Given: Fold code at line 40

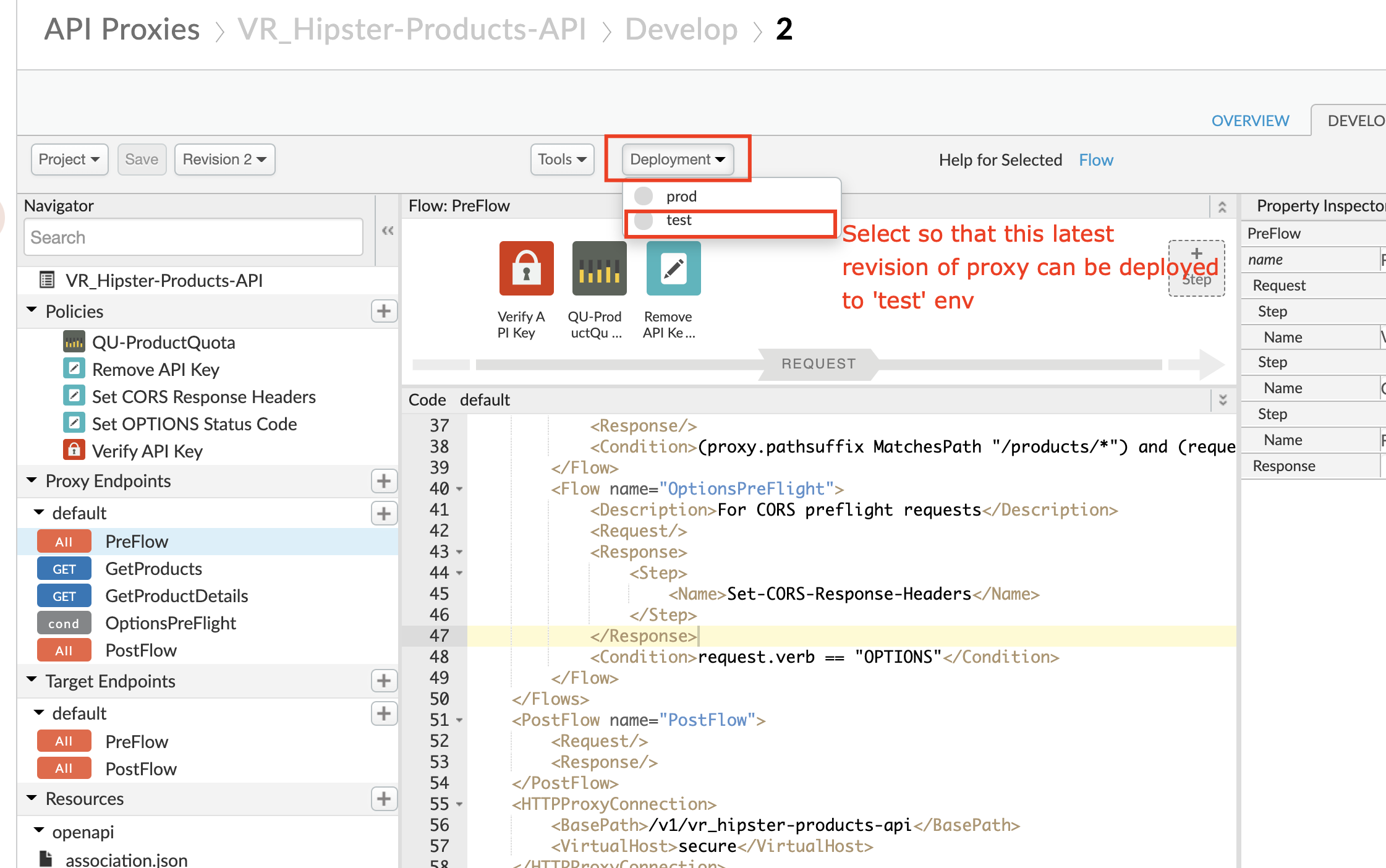Looking at the screenshot, I should pyautogui.click(x=459, y=489).
